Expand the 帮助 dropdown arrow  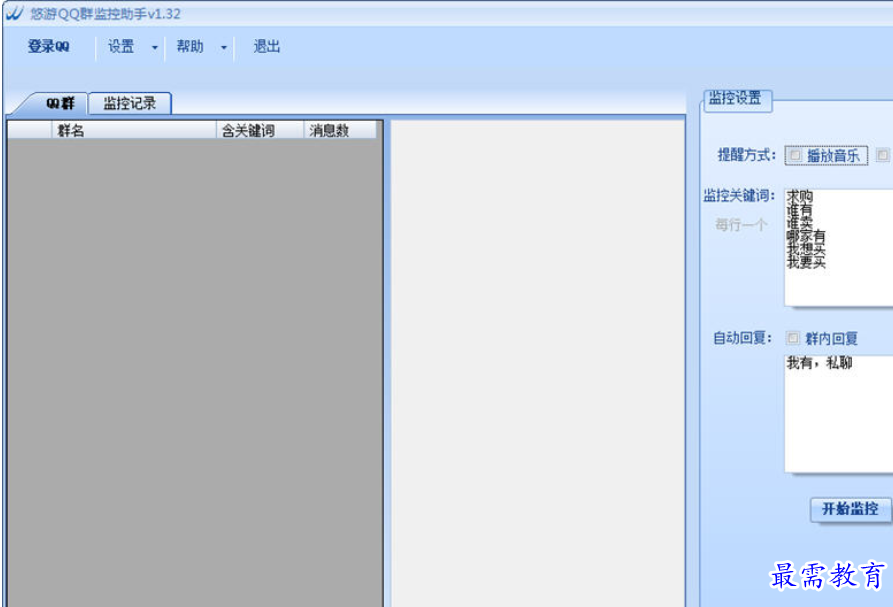click(223, 47)
